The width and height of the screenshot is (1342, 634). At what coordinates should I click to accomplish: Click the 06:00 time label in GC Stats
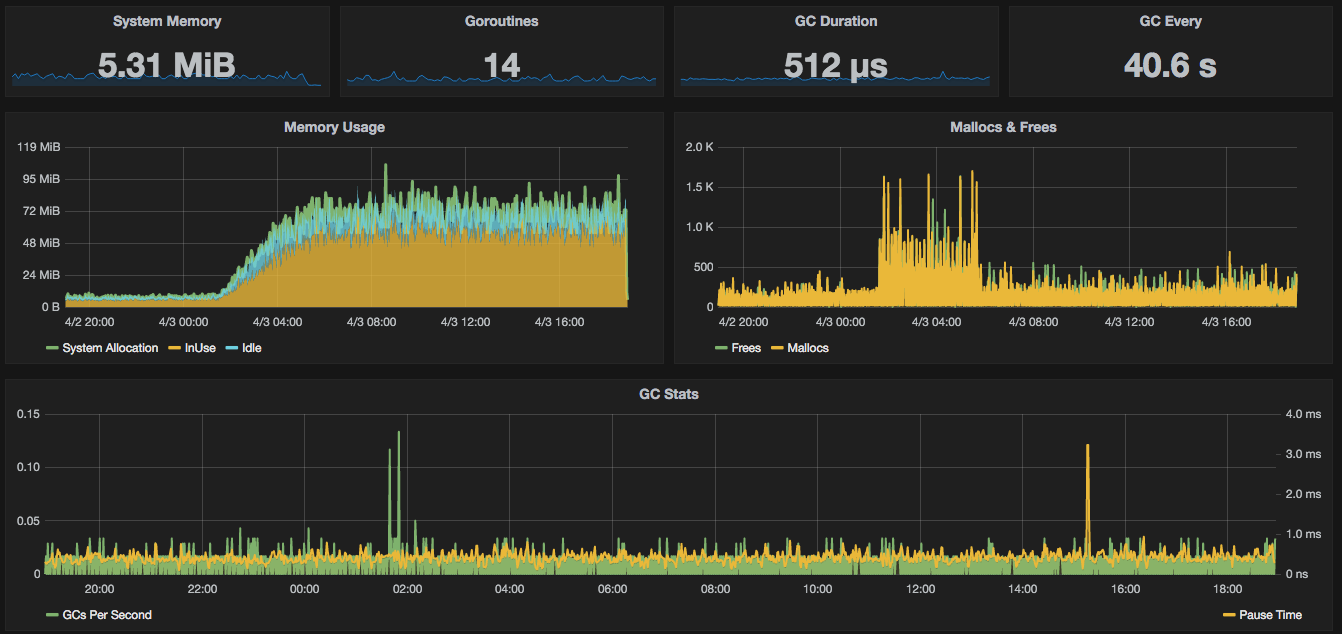coord(612,589)
